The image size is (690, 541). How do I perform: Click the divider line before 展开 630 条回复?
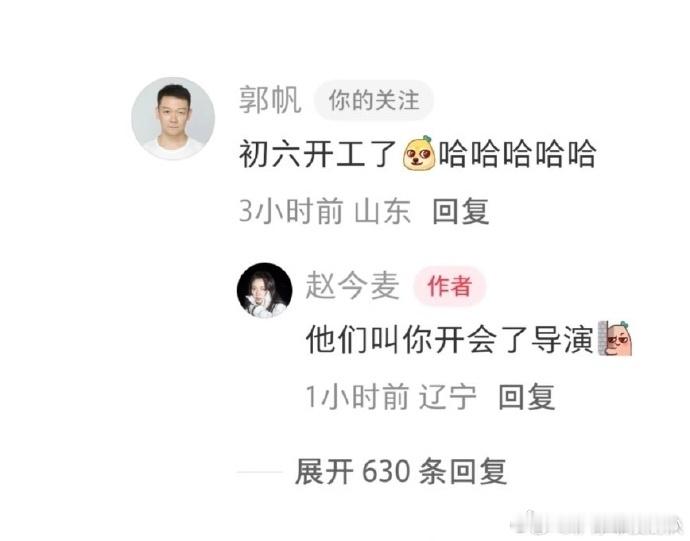tap(260, 472)
